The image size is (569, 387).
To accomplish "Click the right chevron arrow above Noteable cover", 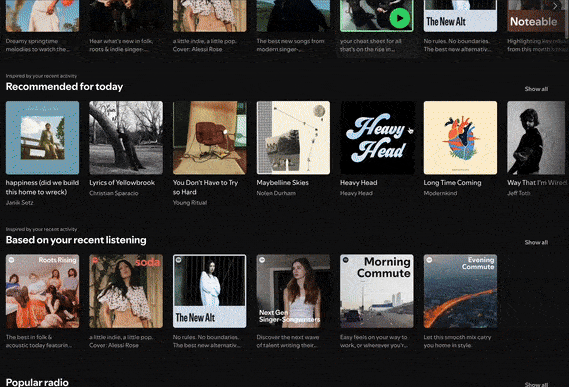I will click(x=555, y=6).
